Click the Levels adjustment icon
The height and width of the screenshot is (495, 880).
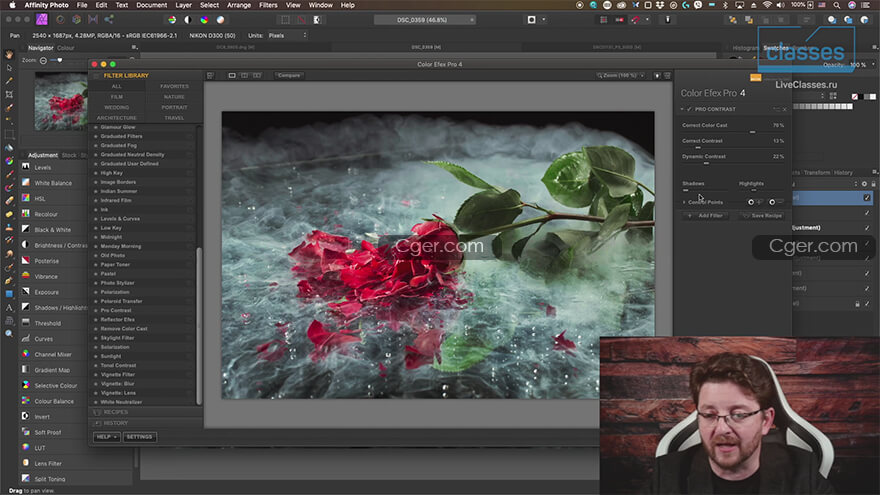[x=26, y=167]
